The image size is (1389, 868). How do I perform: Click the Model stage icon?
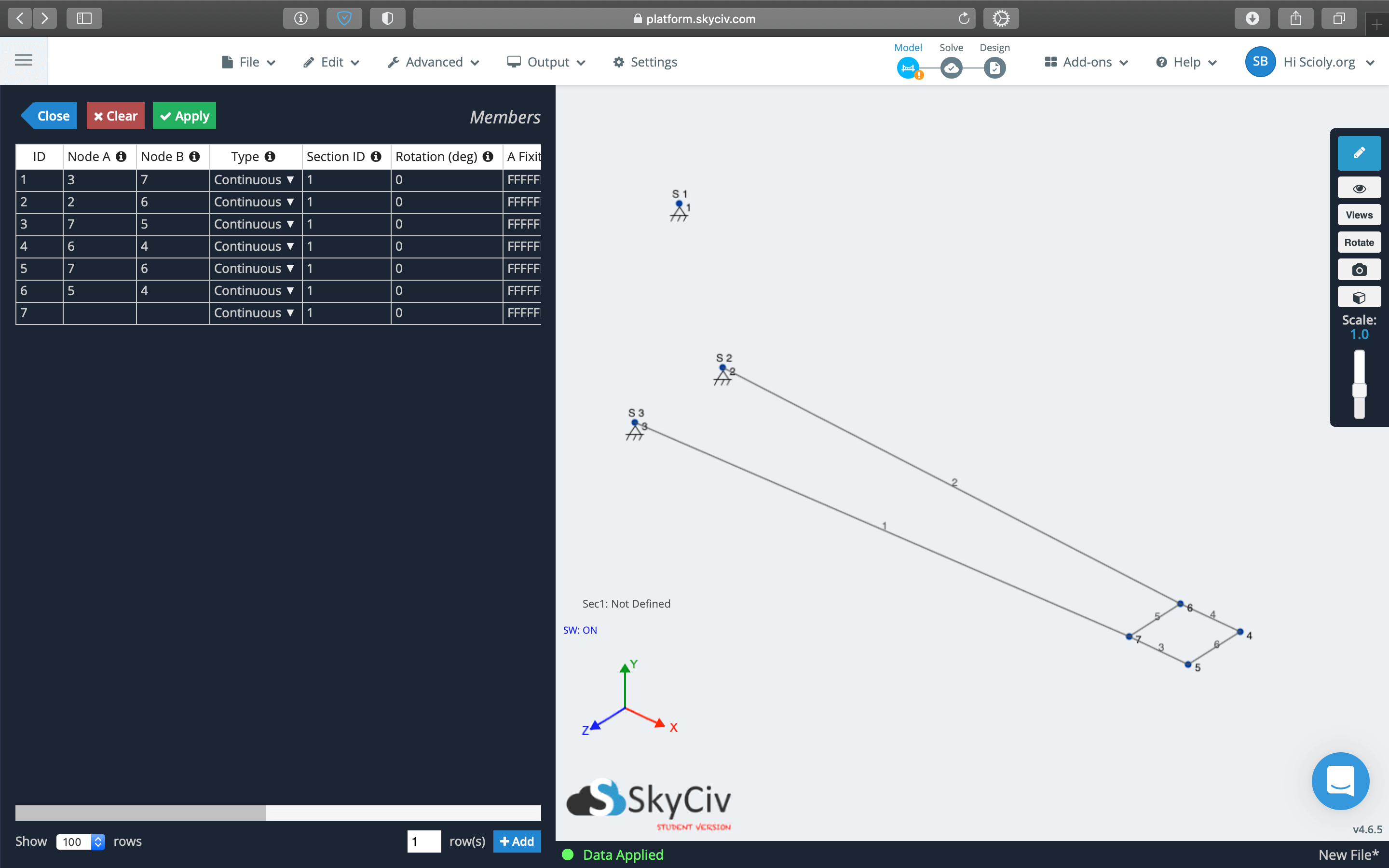[x=908, y=67]
